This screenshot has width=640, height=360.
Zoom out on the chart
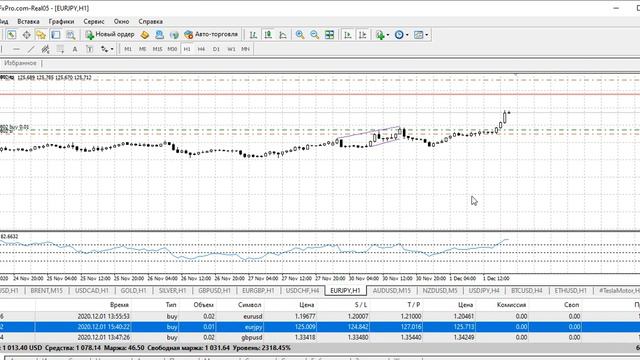314,35
